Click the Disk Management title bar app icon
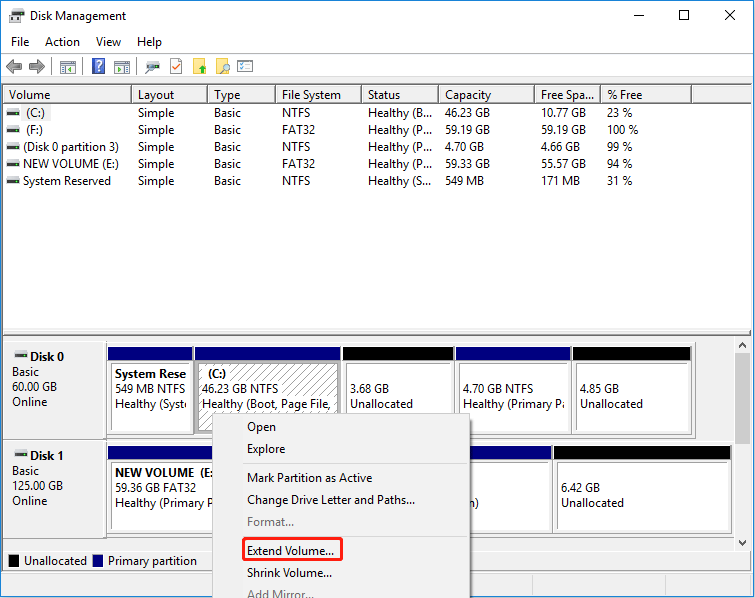This screenshot has width=755, height=598. 16,16
